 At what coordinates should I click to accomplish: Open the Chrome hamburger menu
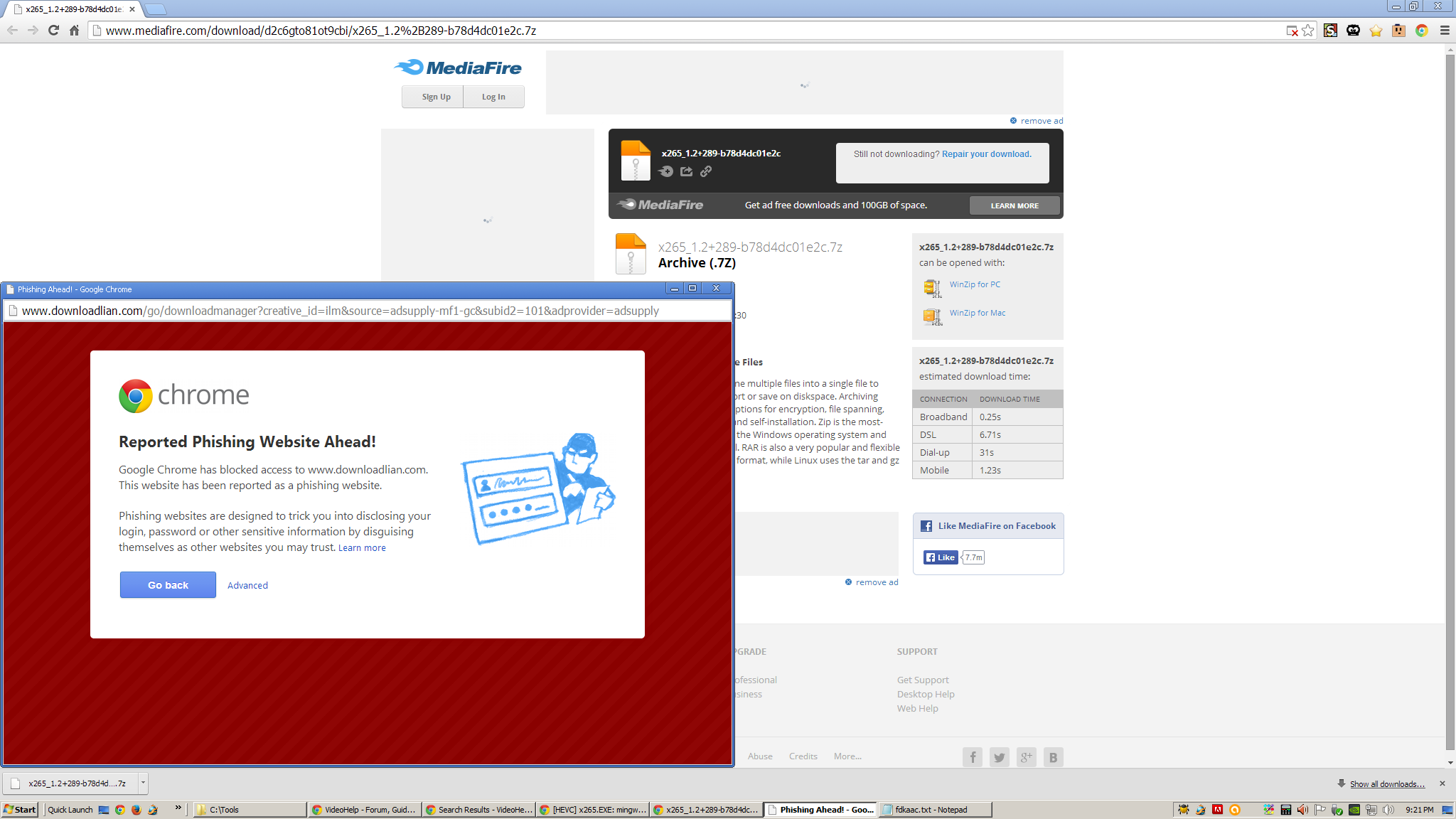click(x=1445, y=31)
